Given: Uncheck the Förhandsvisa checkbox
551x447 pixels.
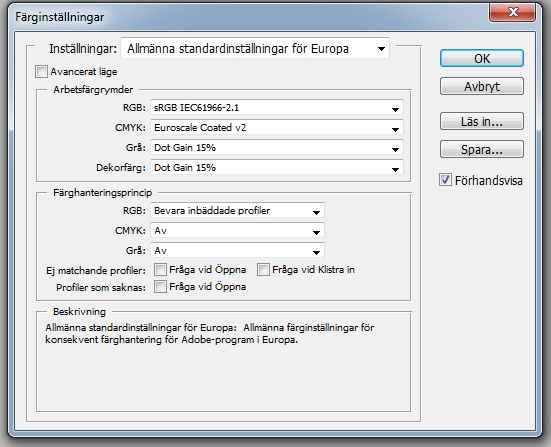Looking at the screenshot, I should (x=445, y=180).
